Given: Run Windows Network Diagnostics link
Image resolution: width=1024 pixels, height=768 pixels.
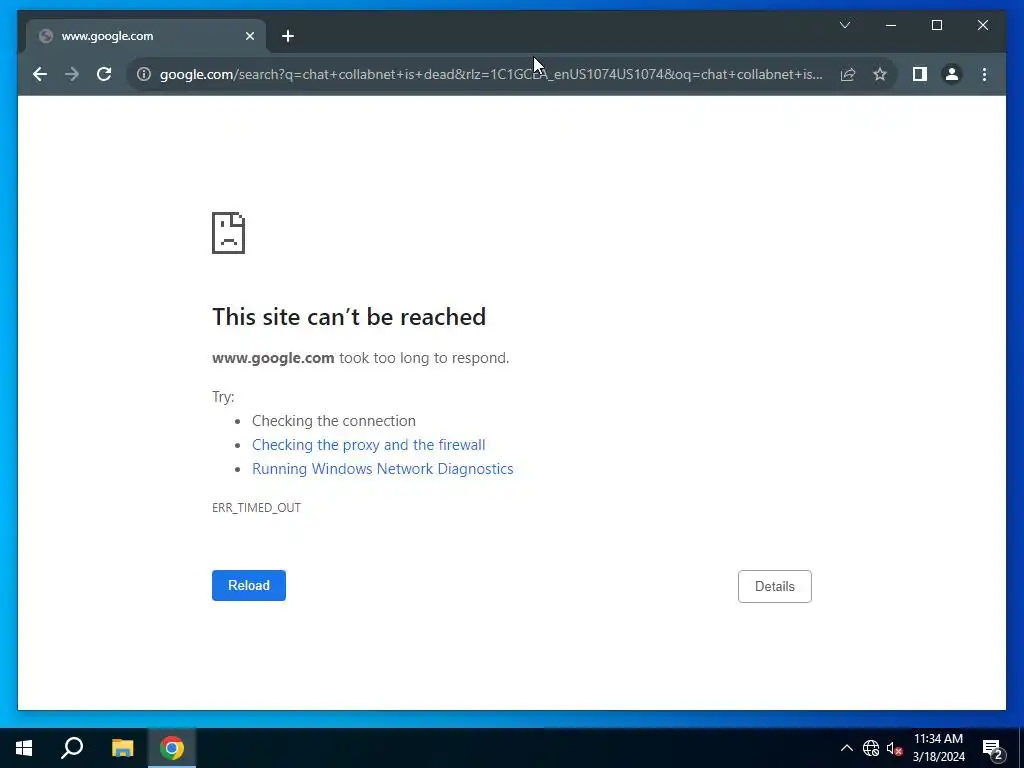Looking at the screenshot, I should [383, 469].
